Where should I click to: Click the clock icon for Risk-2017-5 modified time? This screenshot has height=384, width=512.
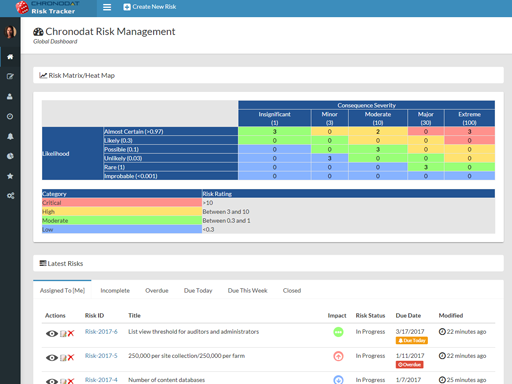tap(442, 356)
